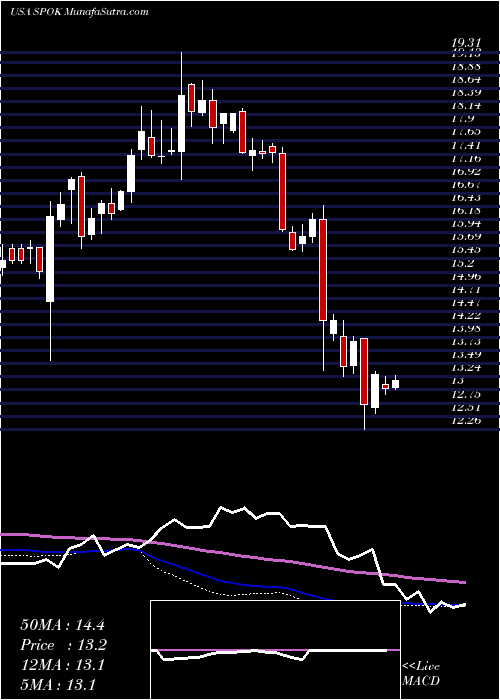The width and height of the screenshot is (500, 700).
Task: Click the 16.43 price axis label
Action: pyautogui.click(x=466, y=197)
